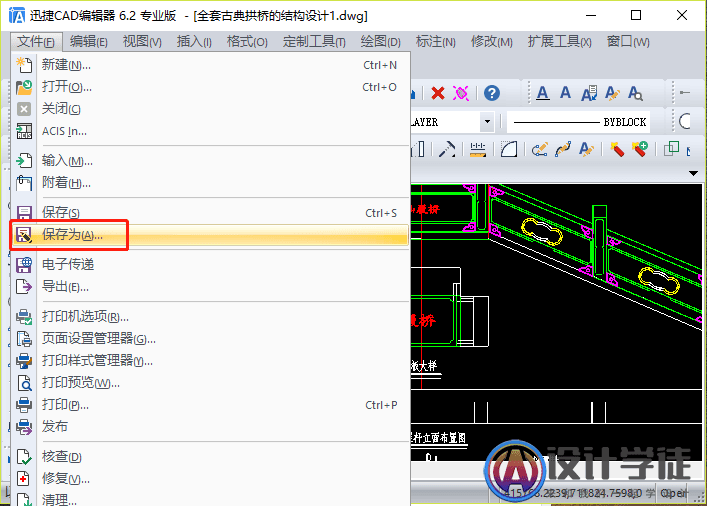Open the 插入(I) menu
Image resolution: width=707 pixels, height=506 pixels.
(x=194, y=42)
